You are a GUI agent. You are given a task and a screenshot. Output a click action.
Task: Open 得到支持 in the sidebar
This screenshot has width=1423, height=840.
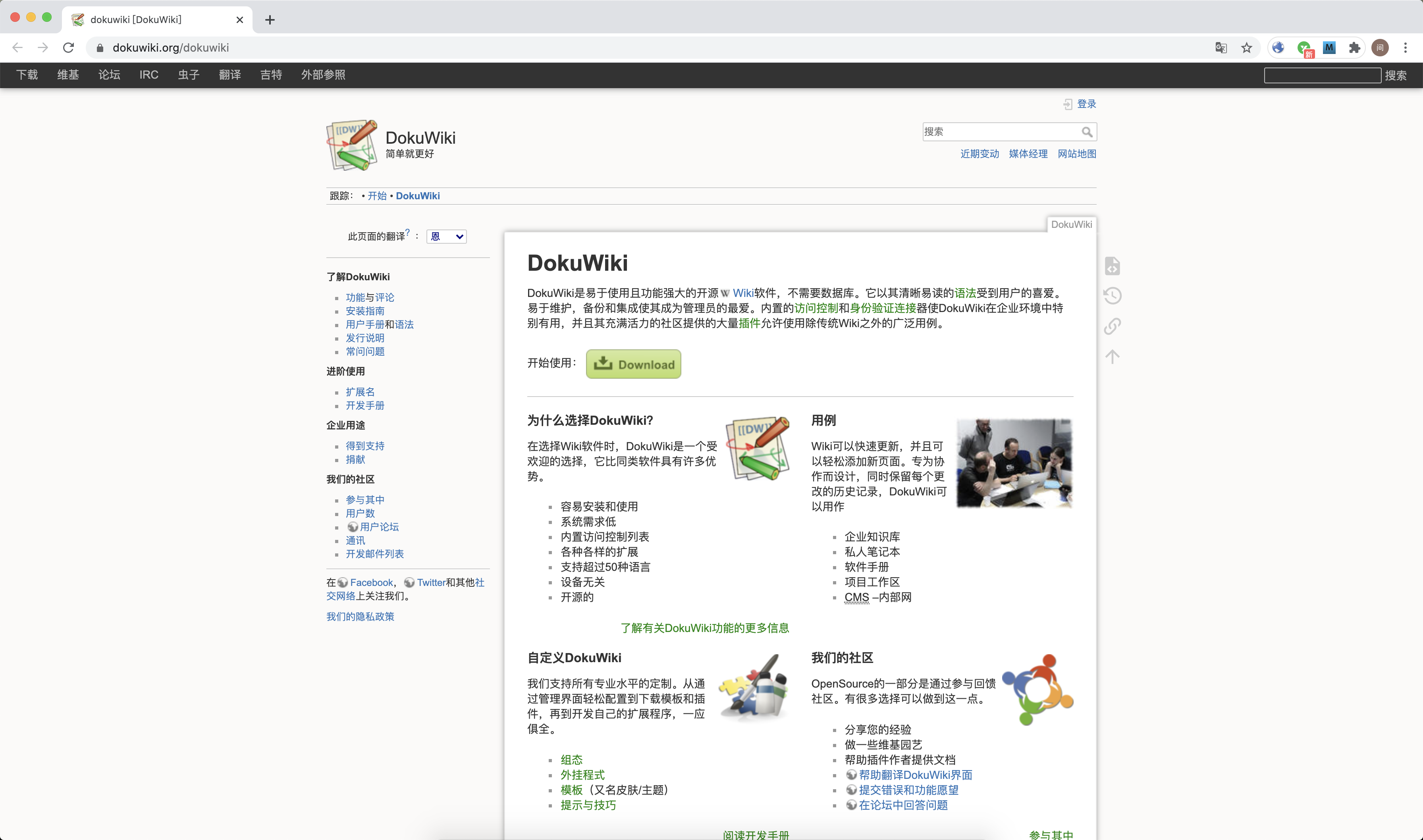pyautogui.click(x=365, y=446)
